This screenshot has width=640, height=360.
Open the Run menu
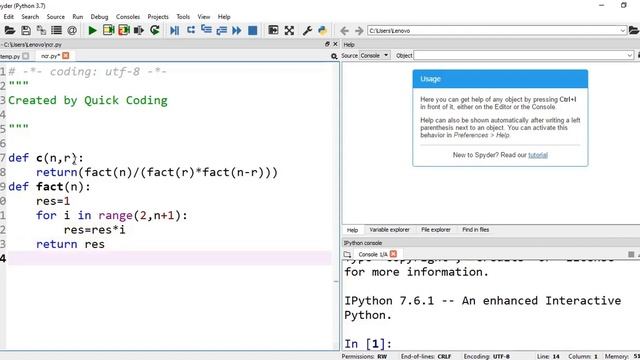point(78,17)
